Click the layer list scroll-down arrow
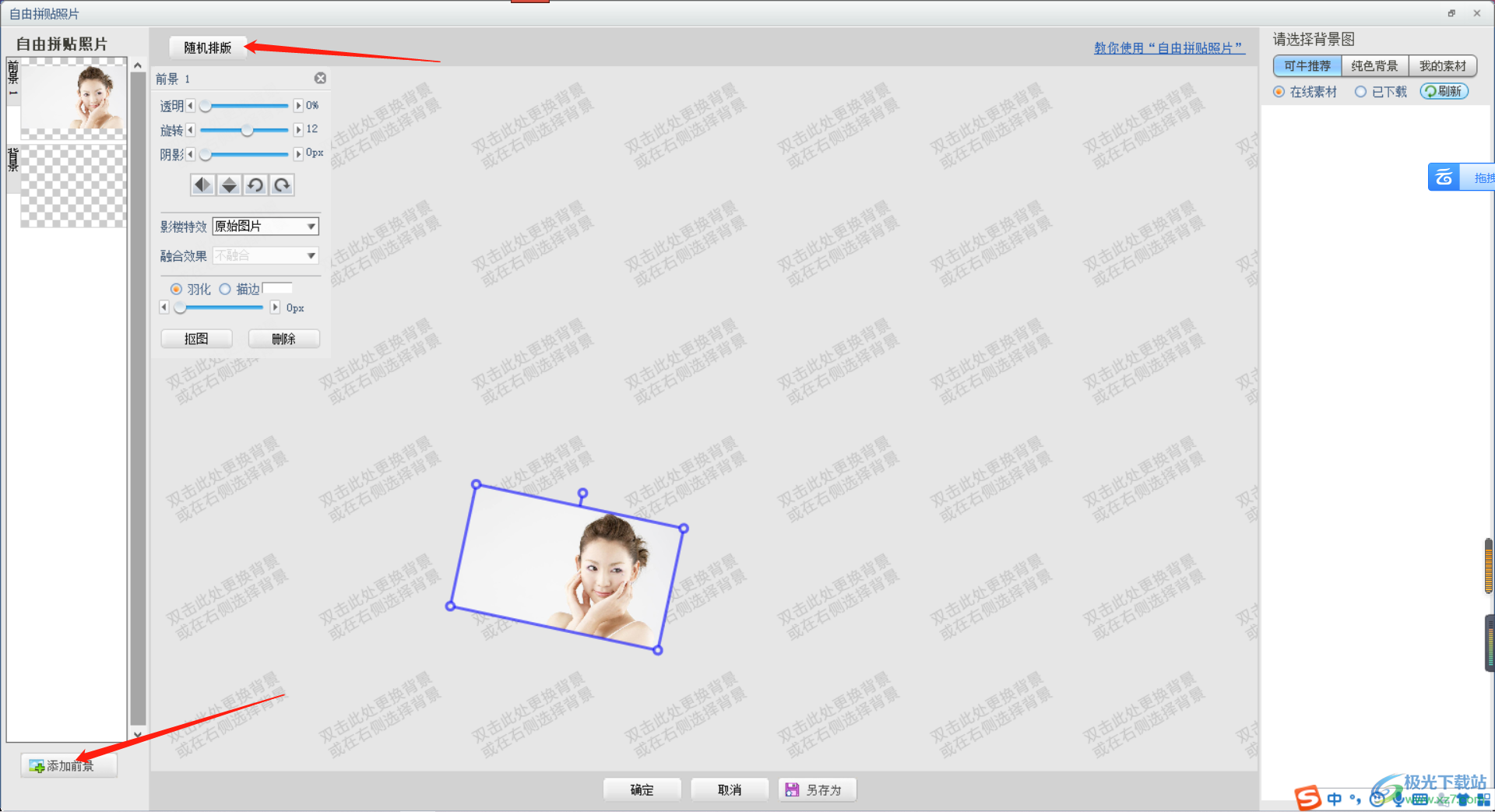Screen dimensions: 1495x812 coord(138,734)
